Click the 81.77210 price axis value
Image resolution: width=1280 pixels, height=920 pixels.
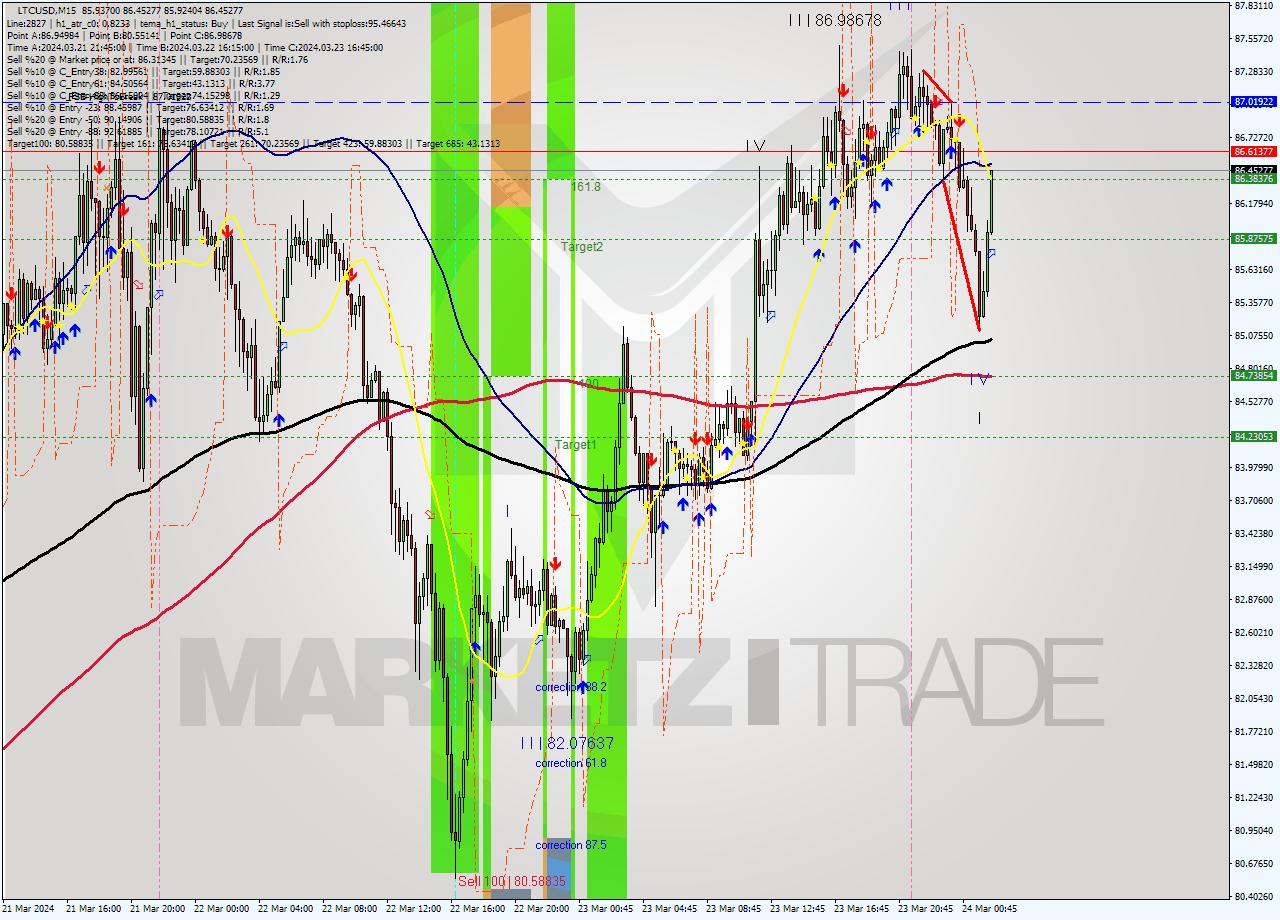[x=1254, y=732]
